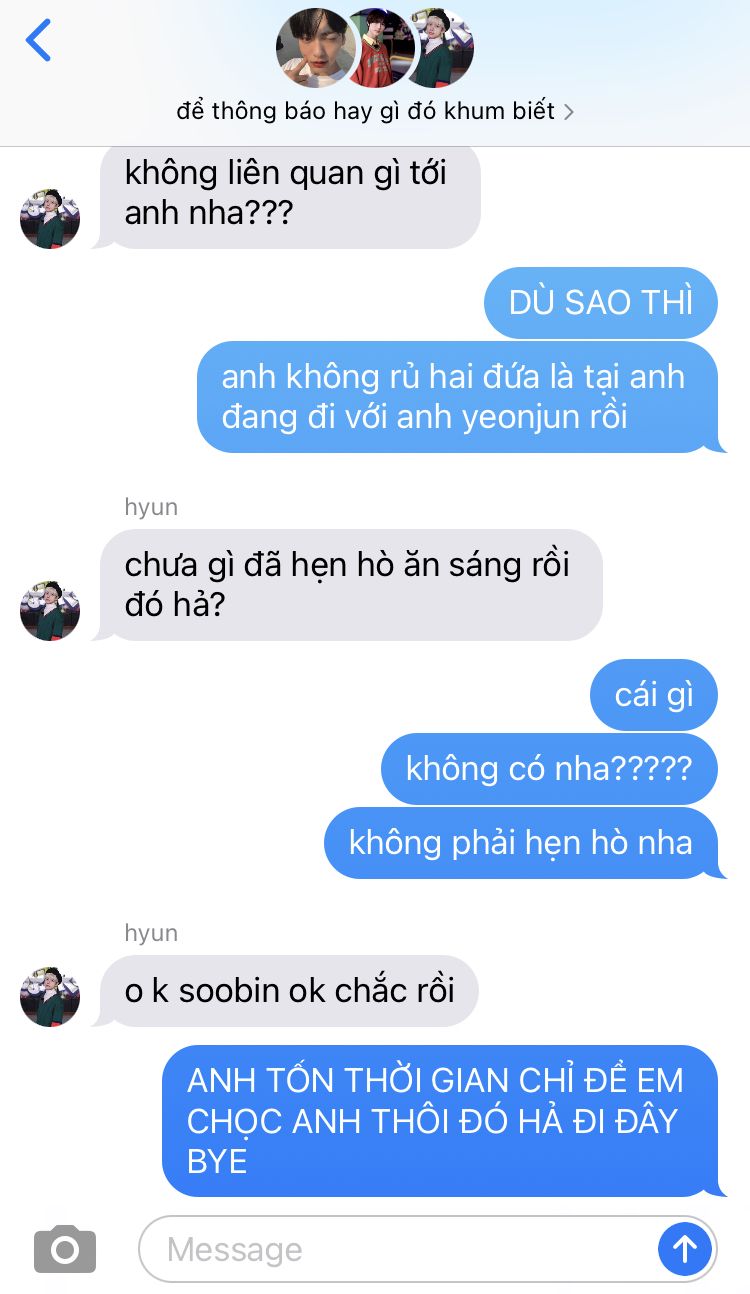Select the 'DÙ SAO THÌ' blue bubble
This screenshot has width=750, height=1294.
pos(601,302)
